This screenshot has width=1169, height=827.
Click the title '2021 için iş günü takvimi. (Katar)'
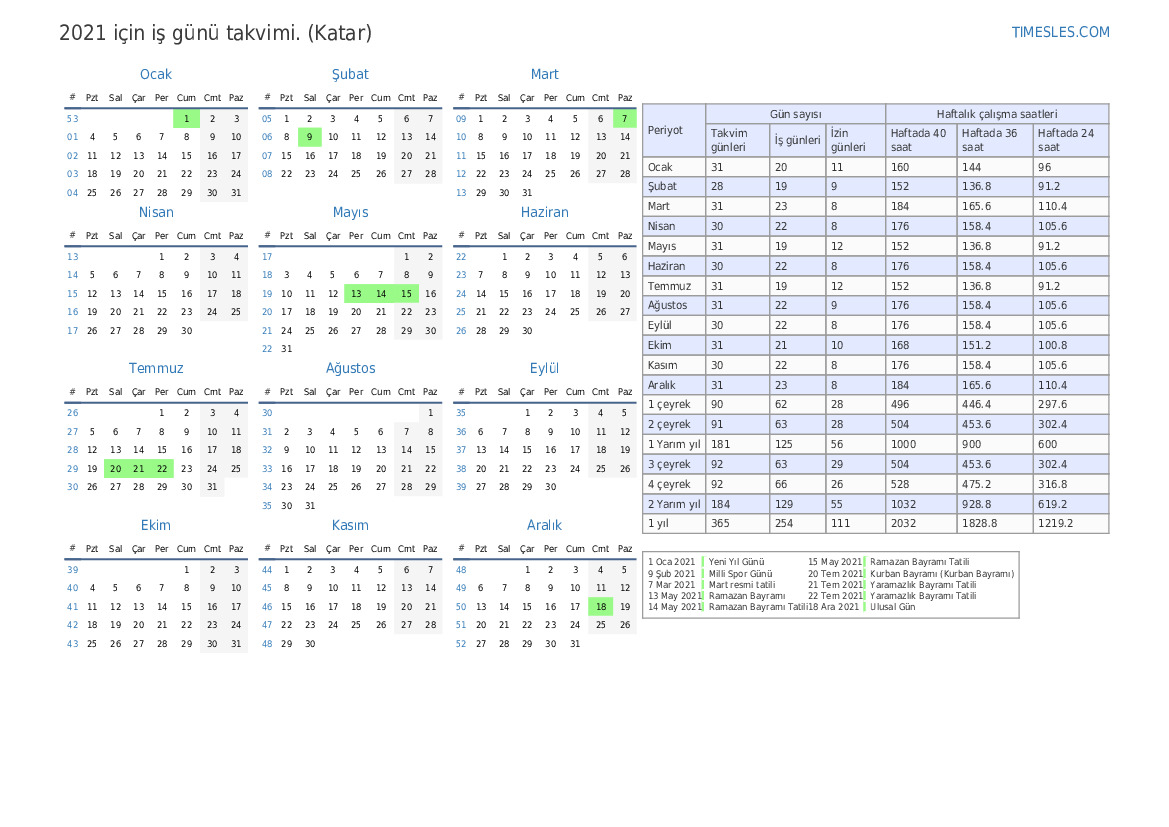[215, 34]
